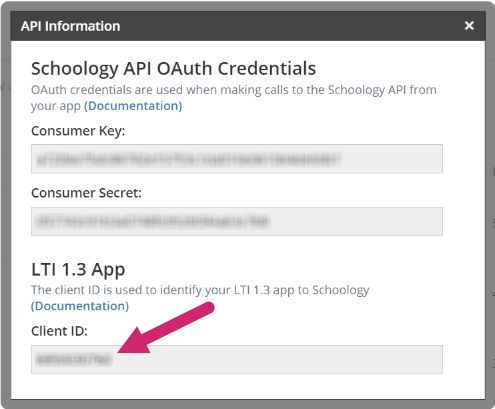Click the dark dialog title bar

point(248,26)
